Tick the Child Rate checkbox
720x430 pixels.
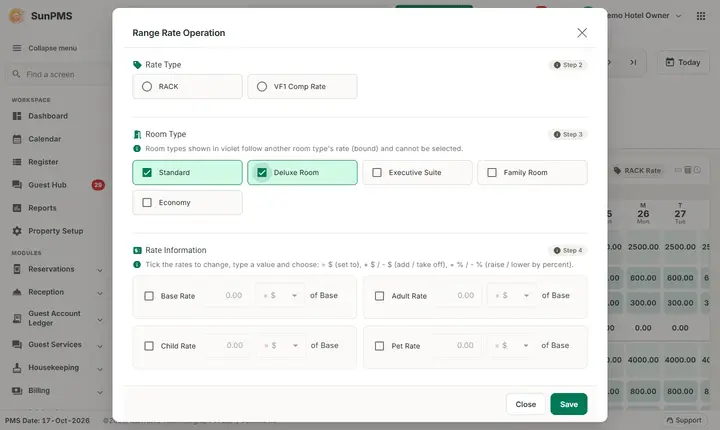point(149,345)
